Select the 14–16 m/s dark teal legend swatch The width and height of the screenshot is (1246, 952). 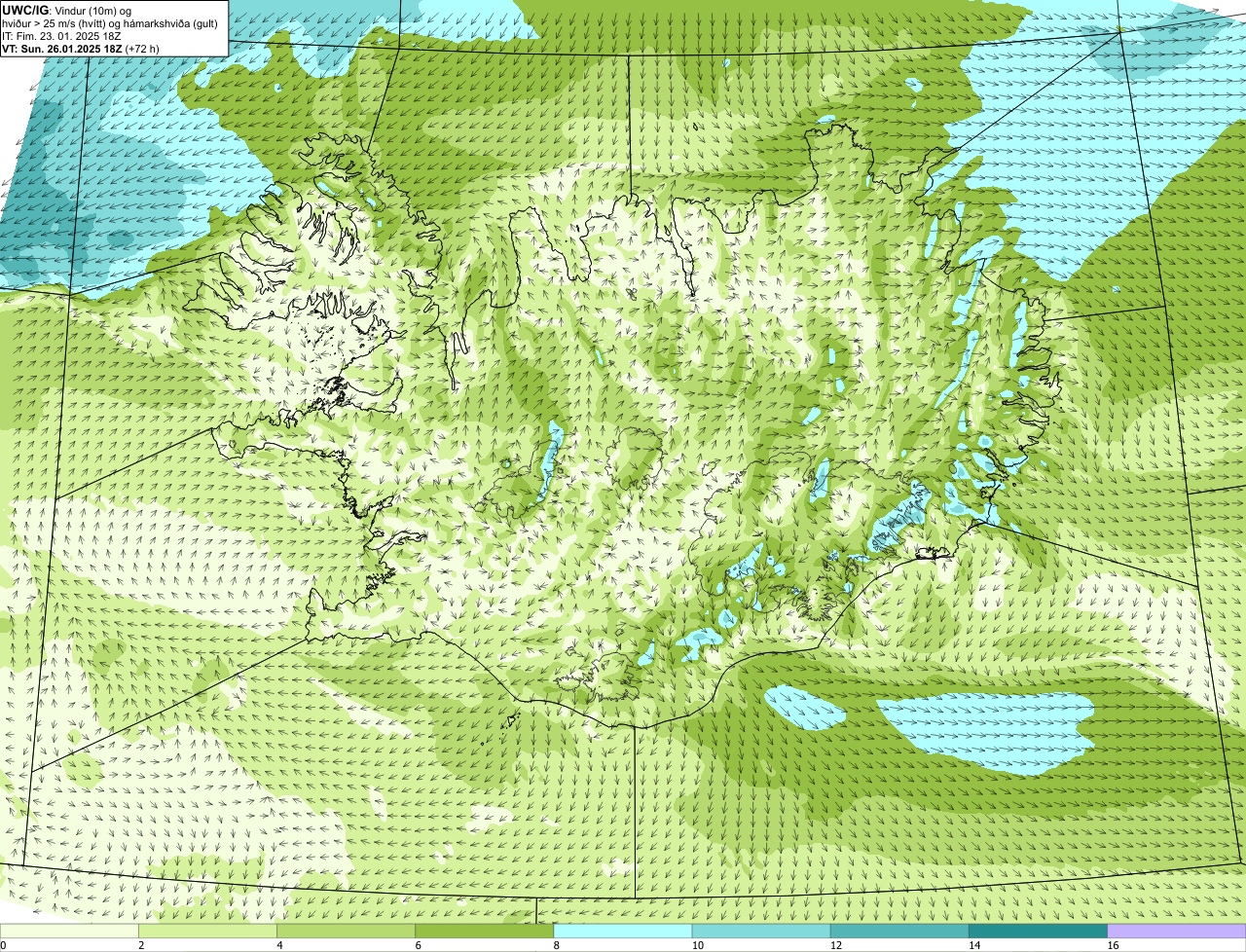[1039, 932]
